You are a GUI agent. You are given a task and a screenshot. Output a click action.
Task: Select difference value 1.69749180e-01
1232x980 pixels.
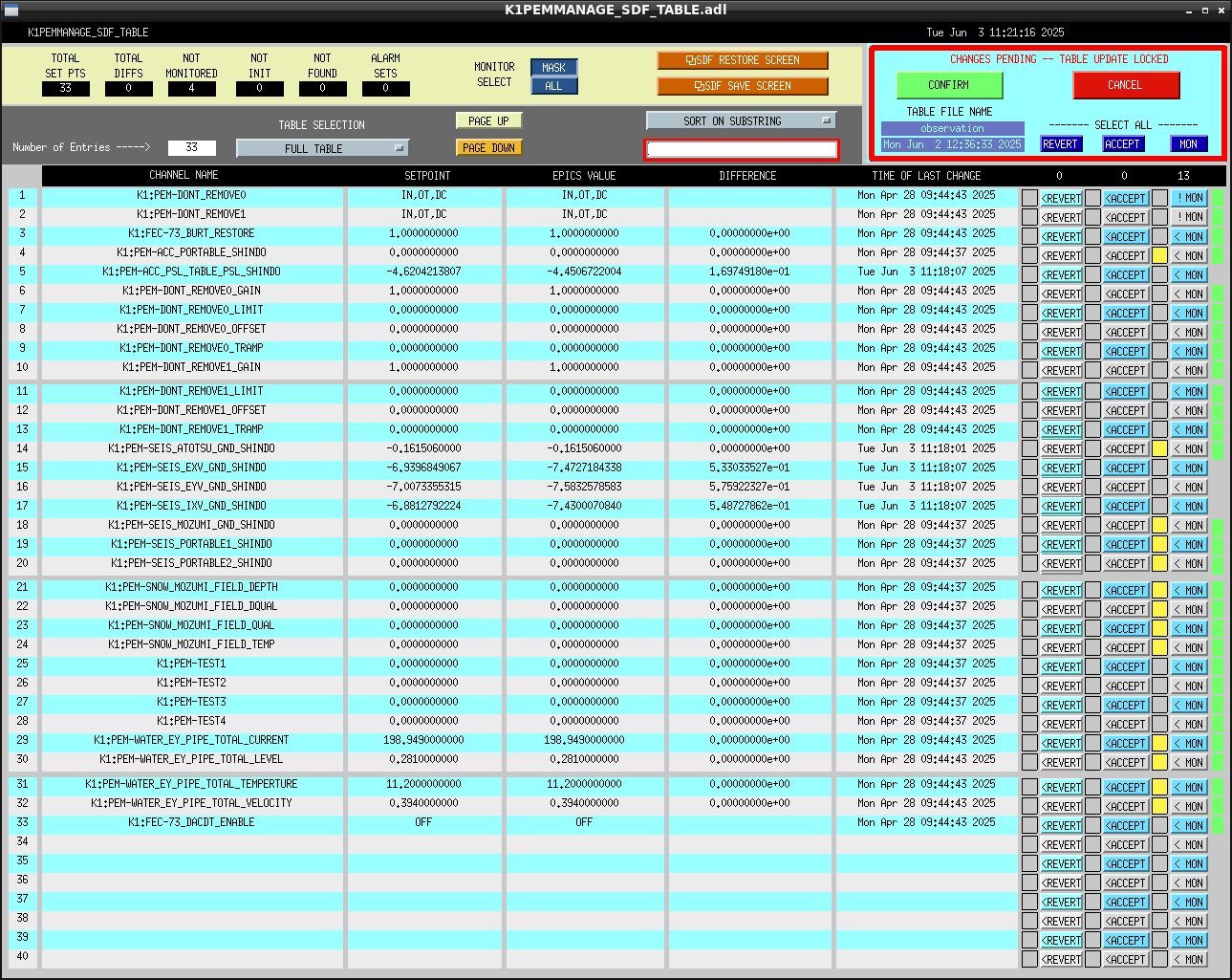coord(749,272)
